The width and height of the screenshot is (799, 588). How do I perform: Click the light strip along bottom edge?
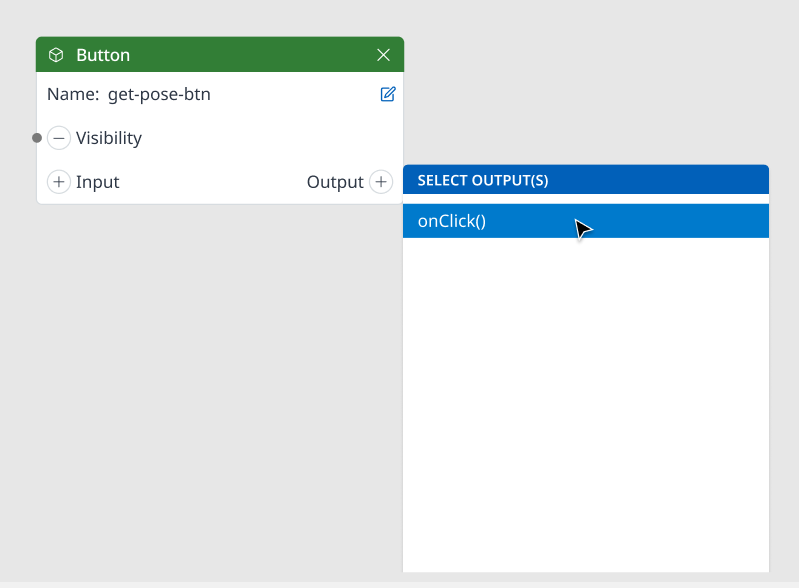point(400,585)
